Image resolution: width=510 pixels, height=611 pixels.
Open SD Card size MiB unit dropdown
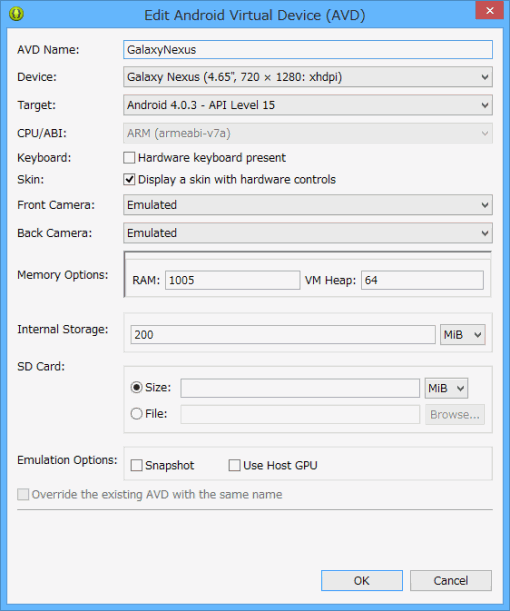coord(446,388)
